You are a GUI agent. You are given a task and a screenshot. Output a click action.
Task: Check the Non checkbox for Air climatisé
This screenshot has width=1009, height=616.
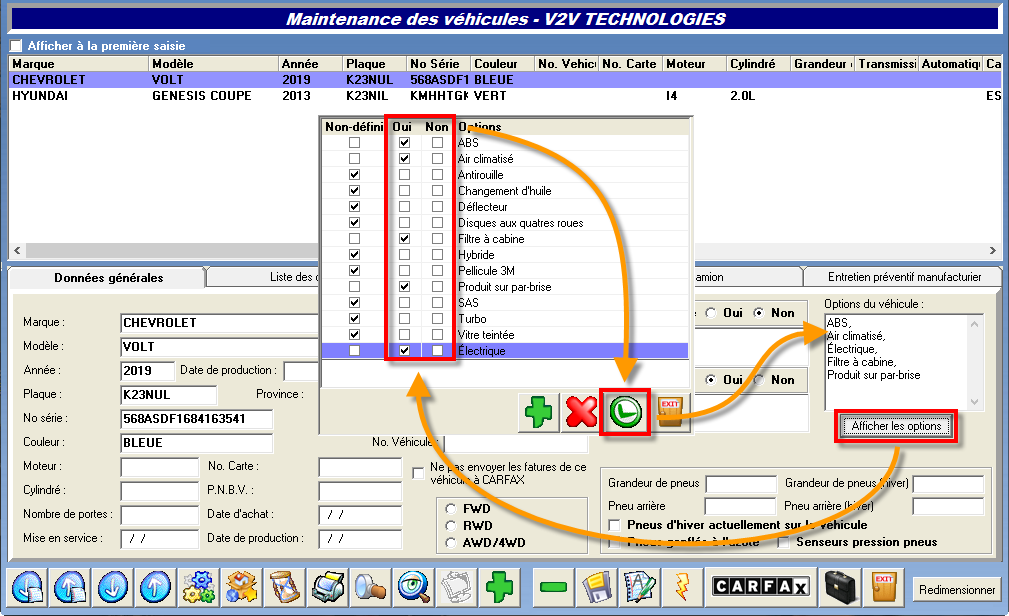pos(438,158)
